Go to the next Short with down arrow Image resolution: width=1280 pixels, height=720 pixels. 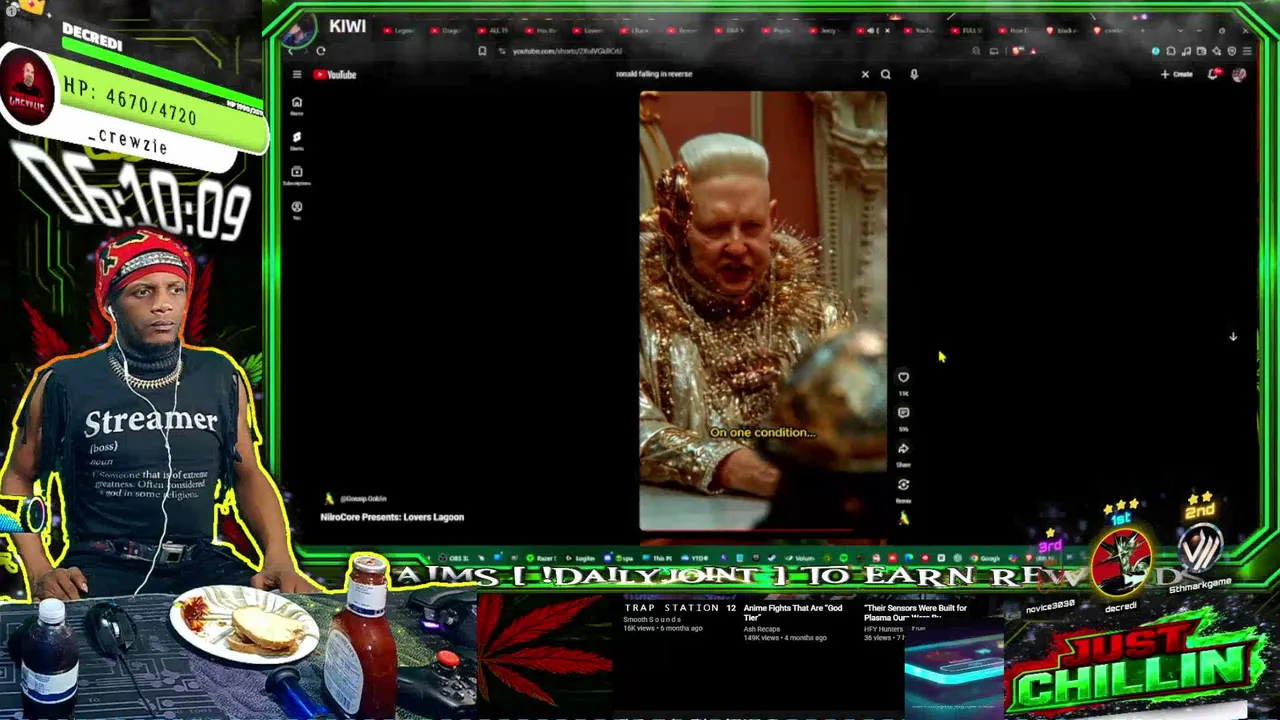[1233, 337]
